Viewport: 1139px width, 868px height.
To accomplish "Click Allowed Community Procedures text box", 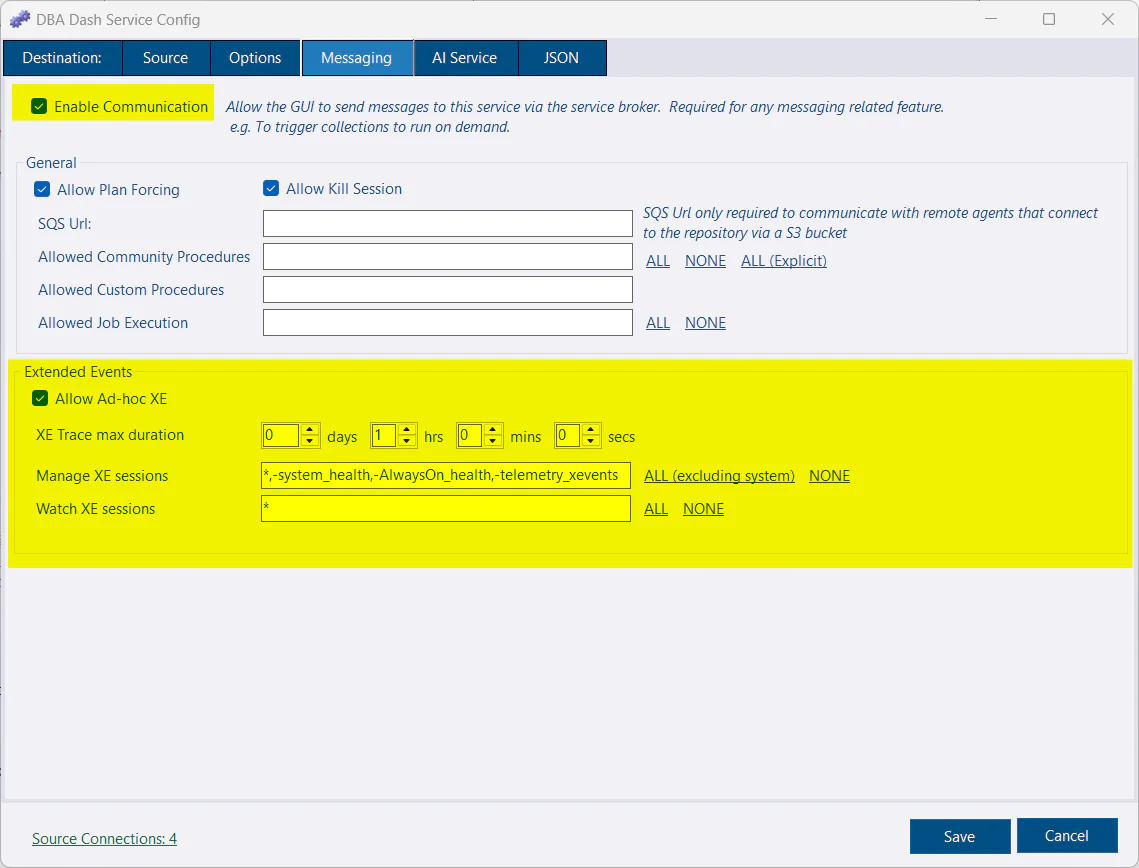I will tap(447, 257).
